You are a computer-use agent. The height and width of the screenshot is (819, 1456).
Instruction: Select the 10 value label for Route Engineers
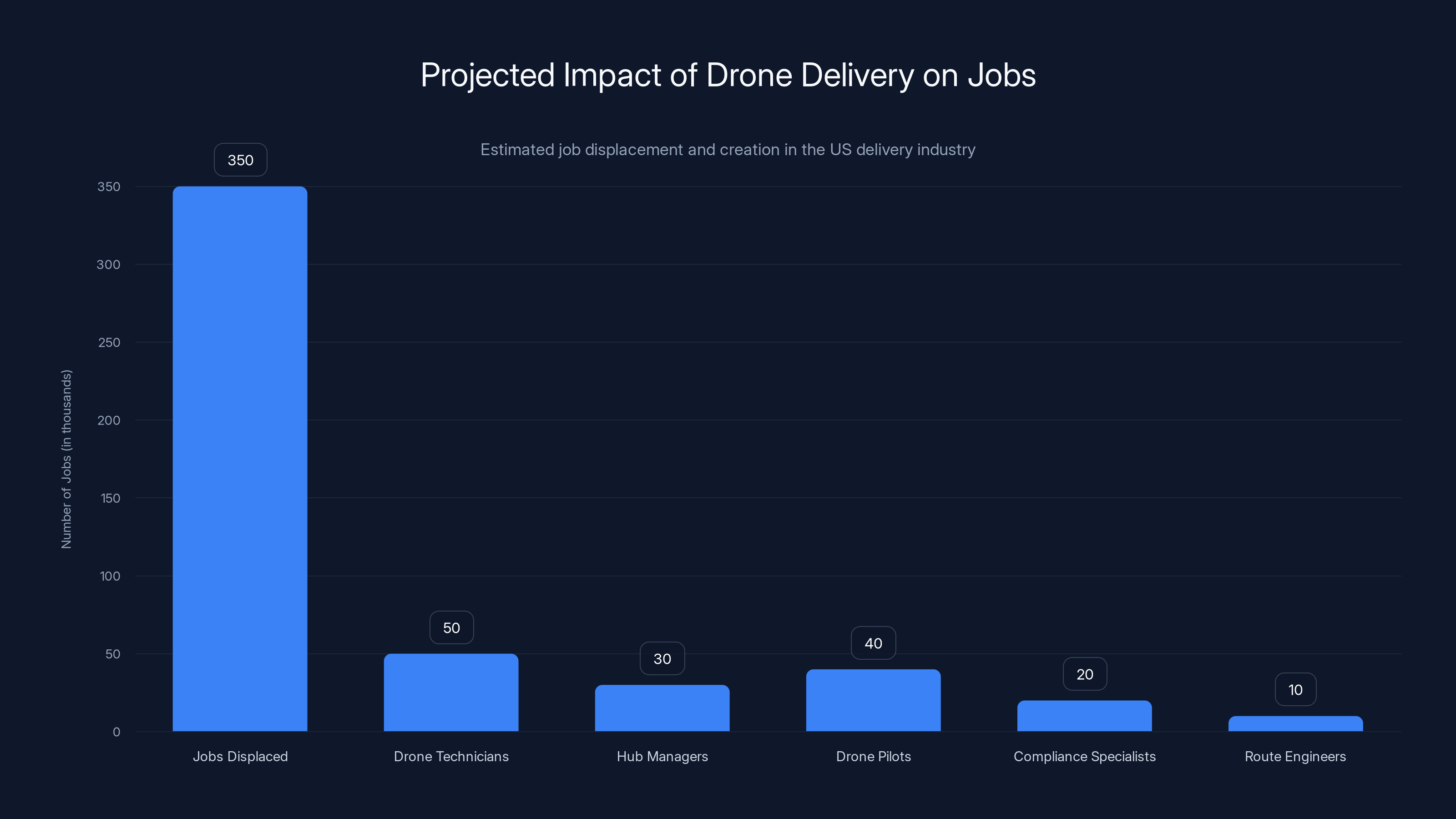click(x=1295, y=689)
